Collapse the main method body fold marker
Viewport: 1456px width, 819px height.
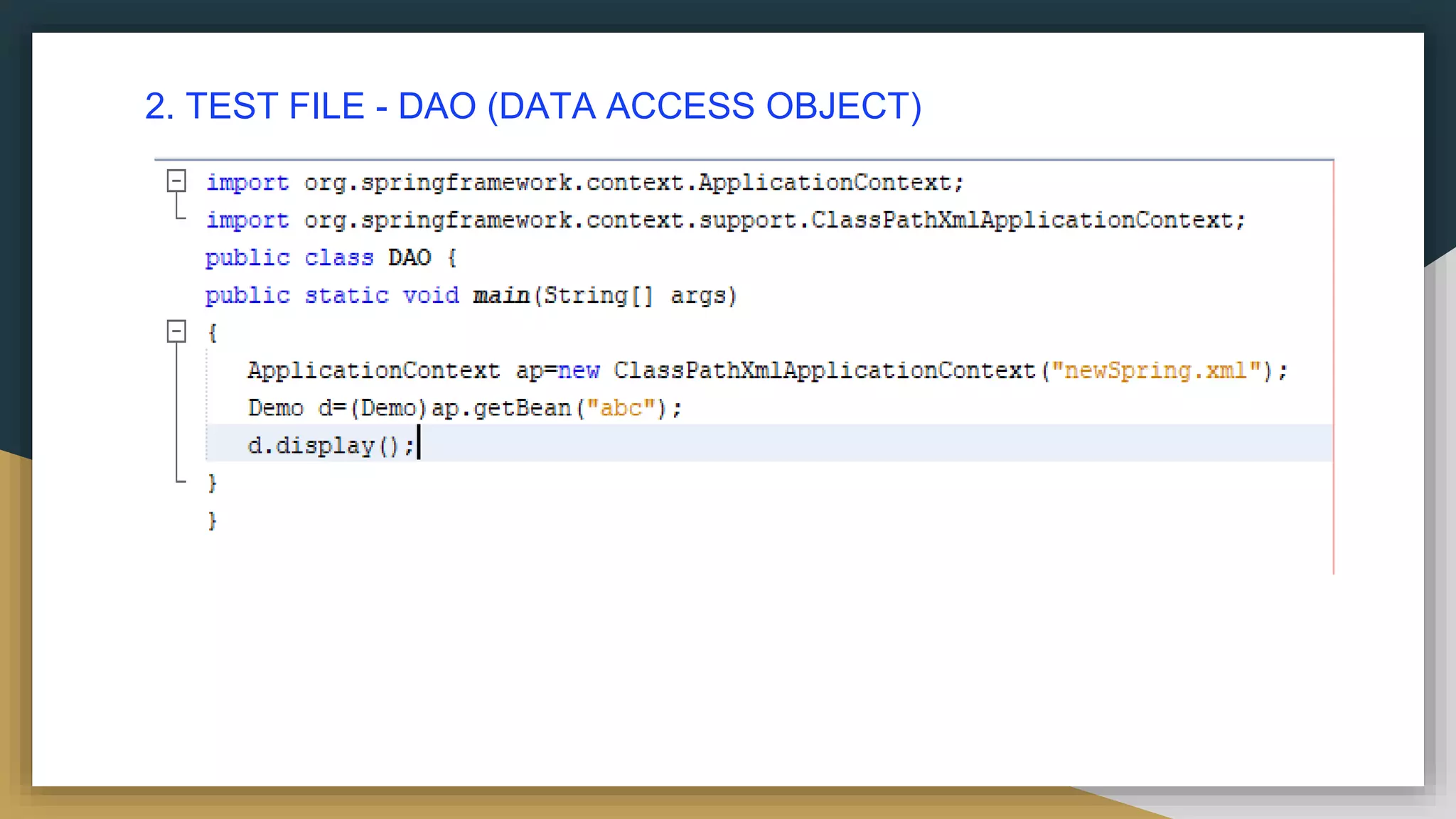176,331
